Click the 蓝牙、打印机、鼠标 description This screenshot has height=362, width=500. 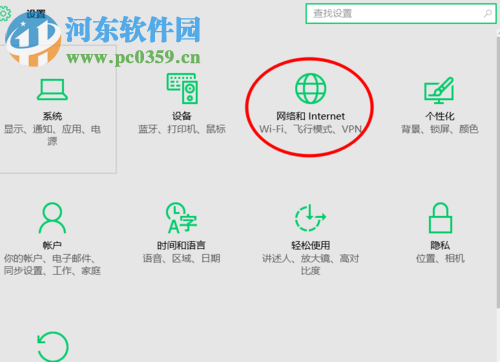coord(182,129)
